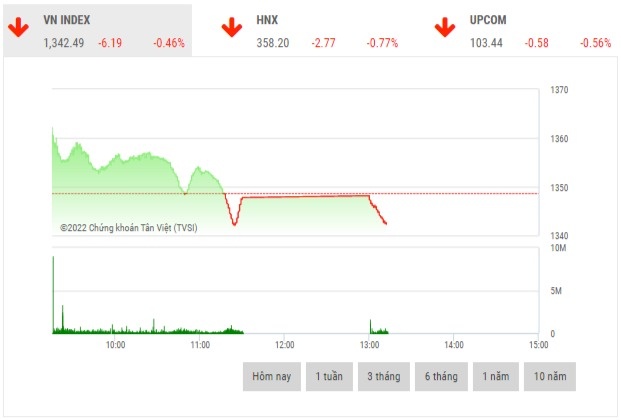Show today's chart with Hôm nay
The width and height of the screenshot is (621, 420).
(271, 376)
